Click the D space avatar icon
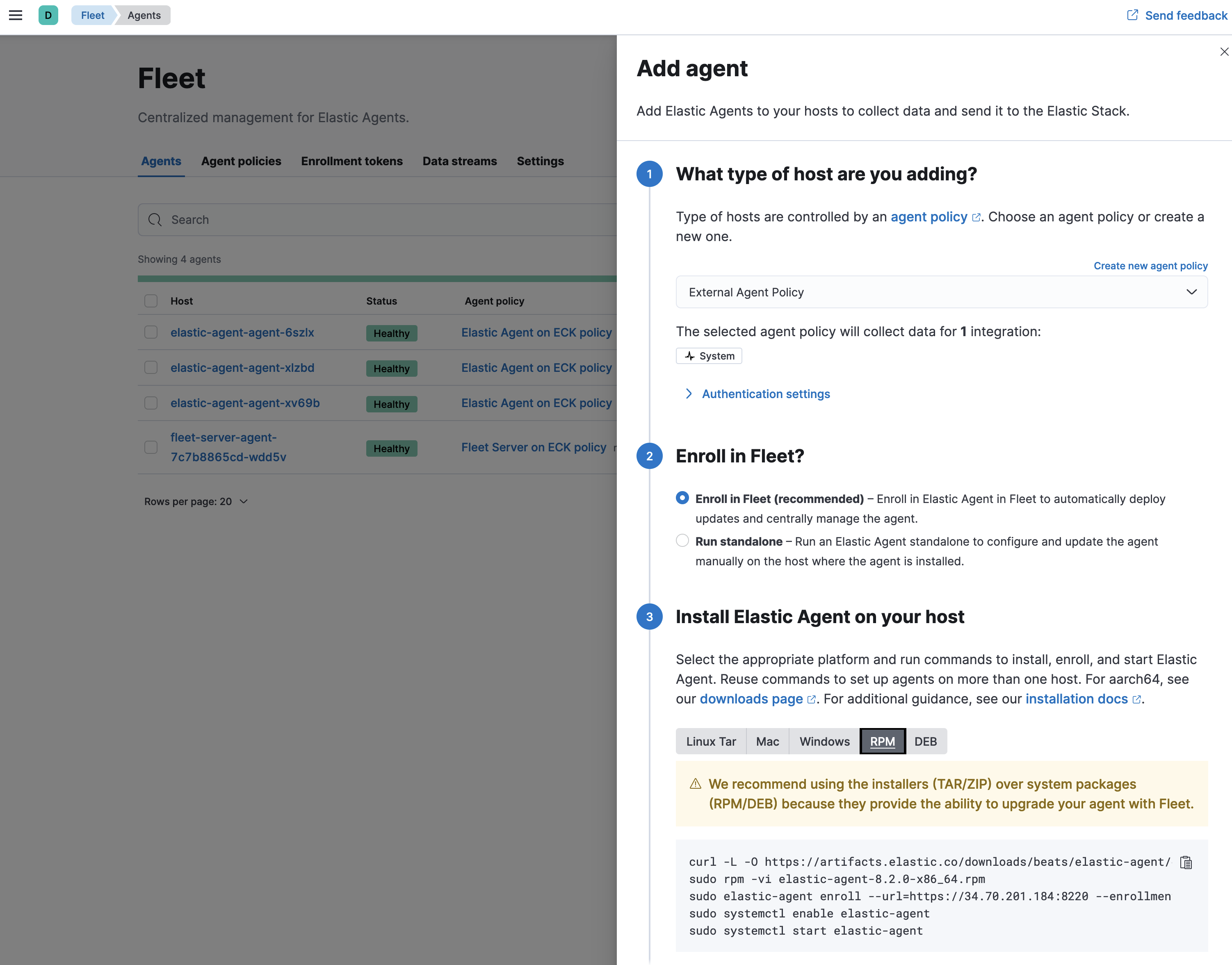Screen dimensions: 1232x965 tap(48, 15)
